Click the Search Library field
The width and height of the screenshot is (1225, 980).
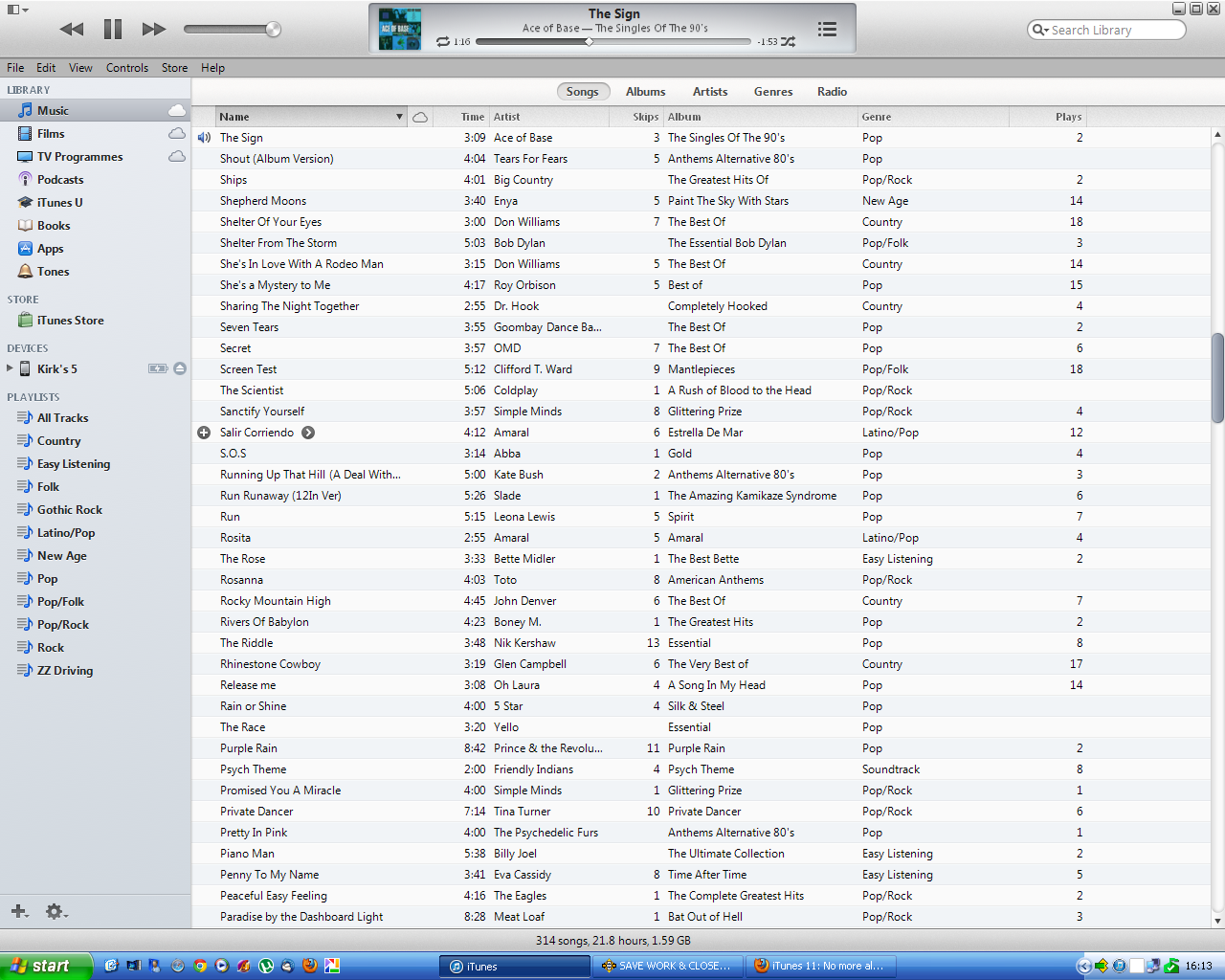[1106, 30]
